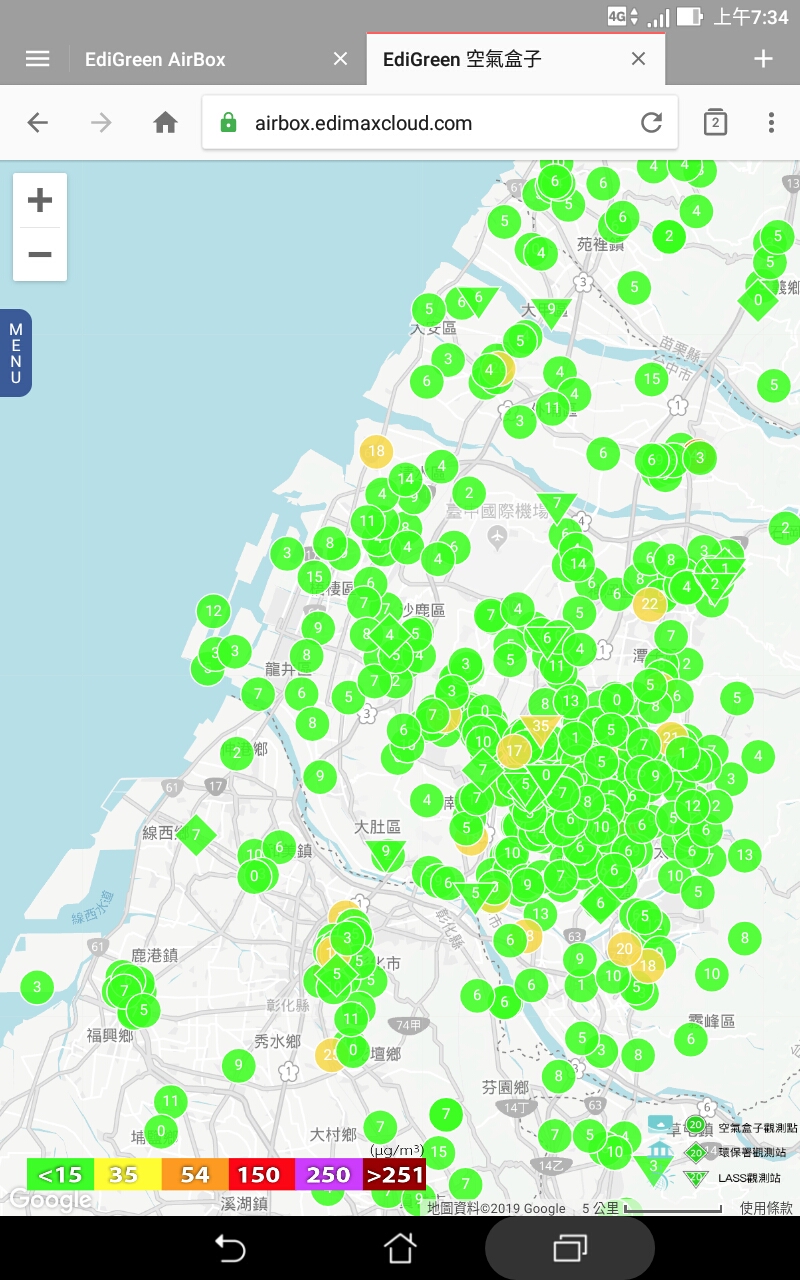
Task: Tap the 芬園鄉 map label
Action: coord(505,1087)
